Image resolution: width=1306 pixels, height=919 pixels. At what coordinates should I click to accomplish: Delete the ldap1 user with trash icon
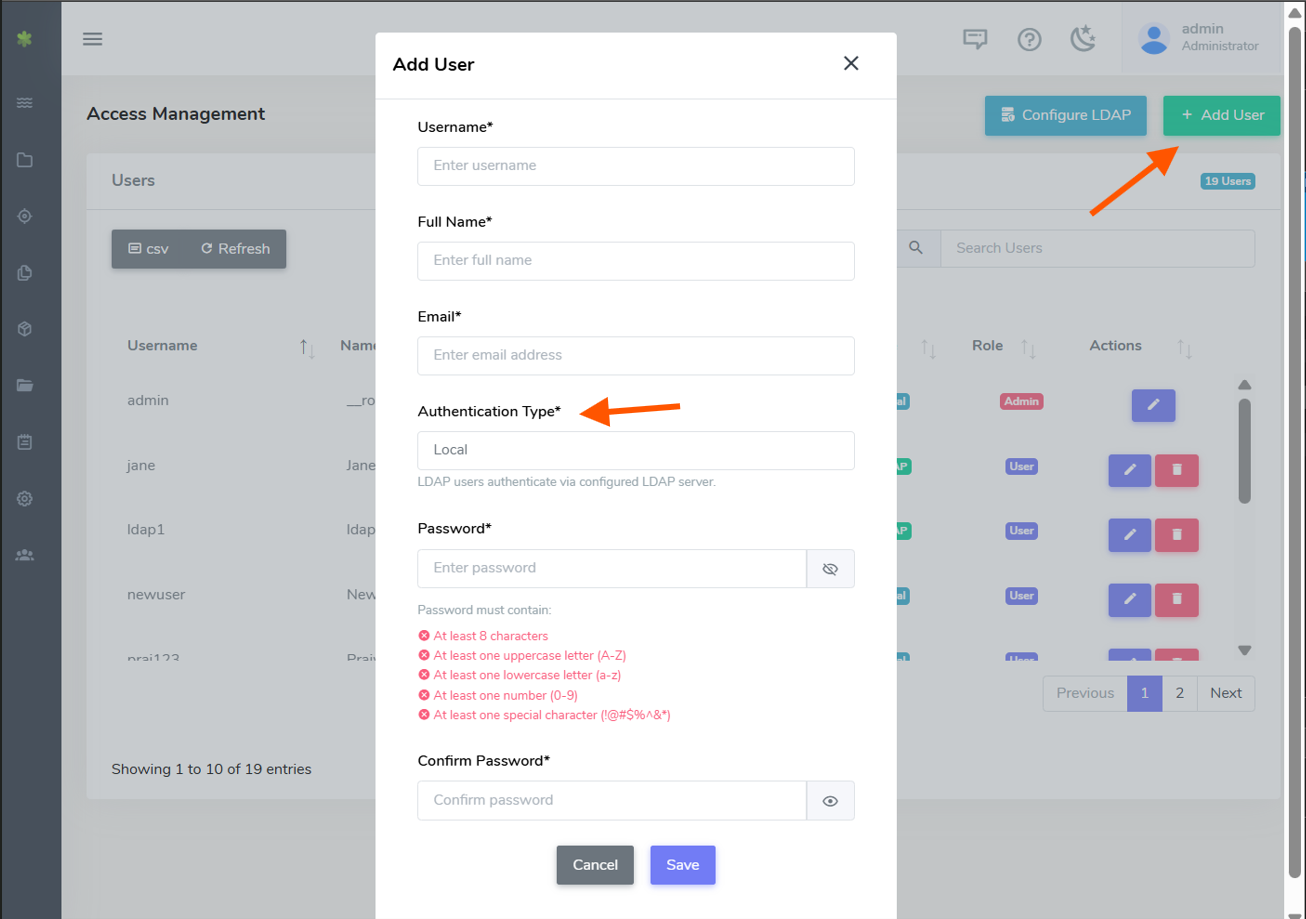(1176, 535)
